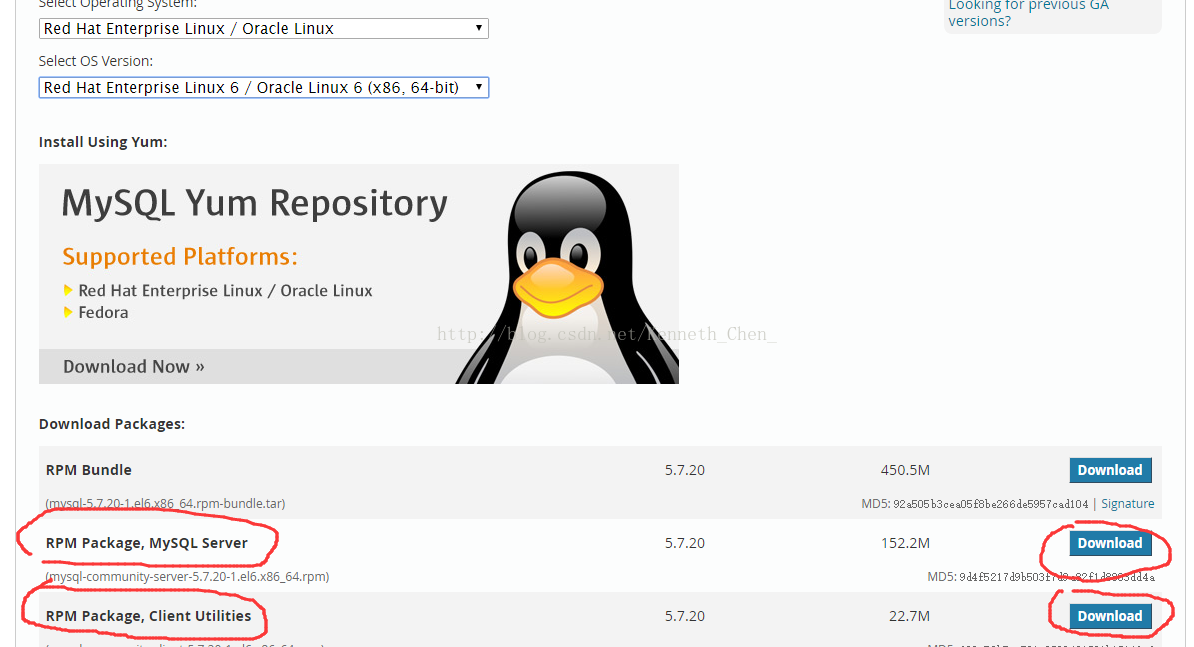Click the RPM Bundle package name

pos(88,470)
